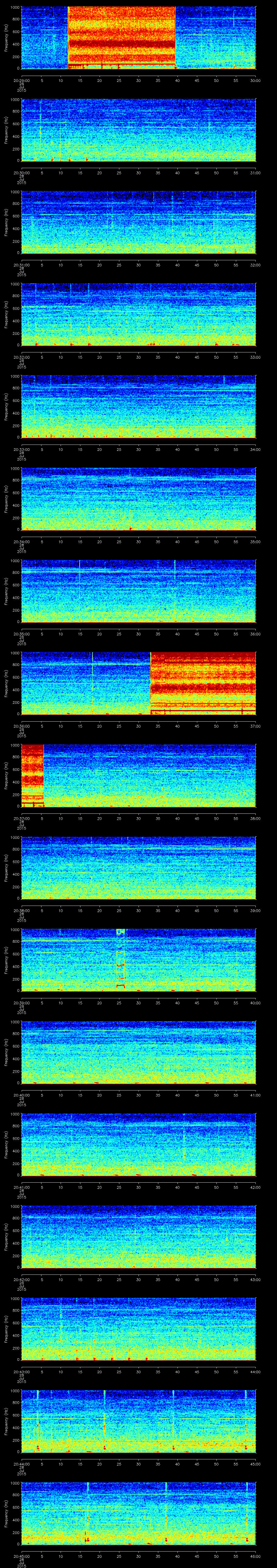
Task: Click the 20:32:00 start time label
Action: click(21, 357)
